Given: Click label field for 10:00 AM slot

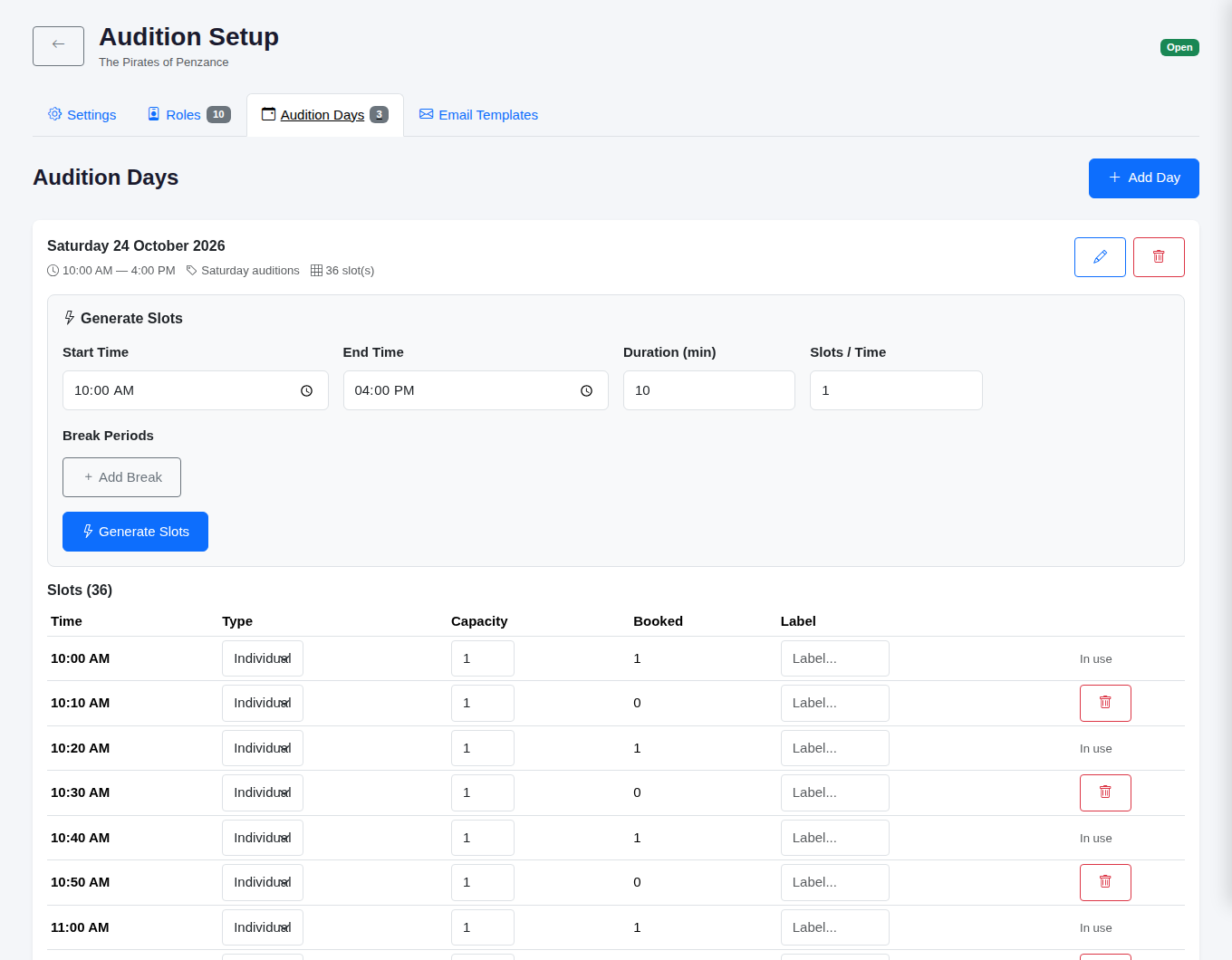Looking at the screenshot, I should [835, 658].
